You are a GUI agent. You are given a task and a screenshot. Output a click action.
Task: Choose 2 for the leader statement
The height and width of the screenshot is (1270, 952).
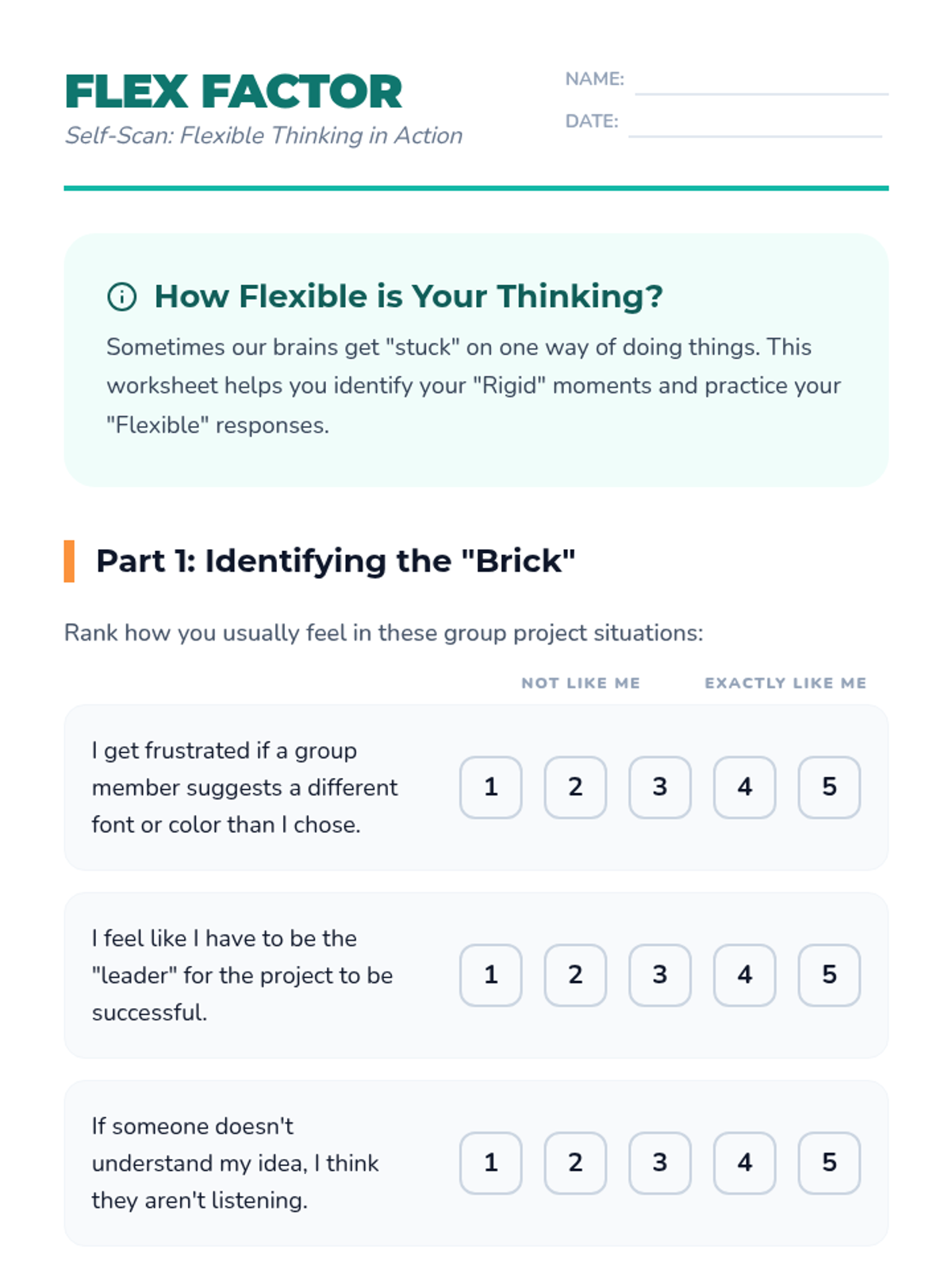pyautogui.click(x=575, y=975)
